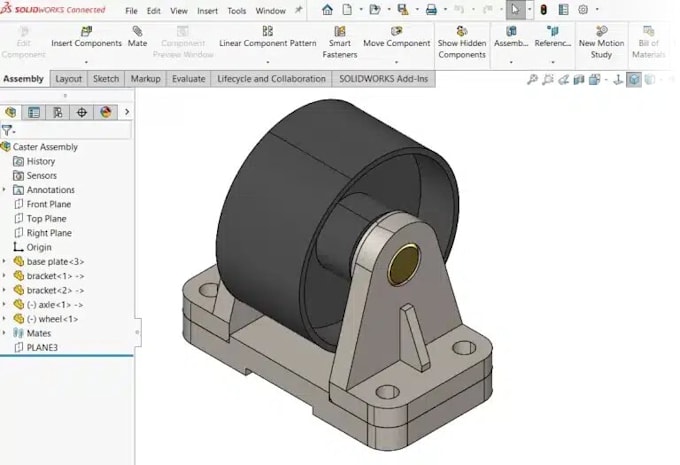Viewport: 680px width, 465px height.
Task: Open the Options gear dropdown arrow
Action: (x=597, y=10)
